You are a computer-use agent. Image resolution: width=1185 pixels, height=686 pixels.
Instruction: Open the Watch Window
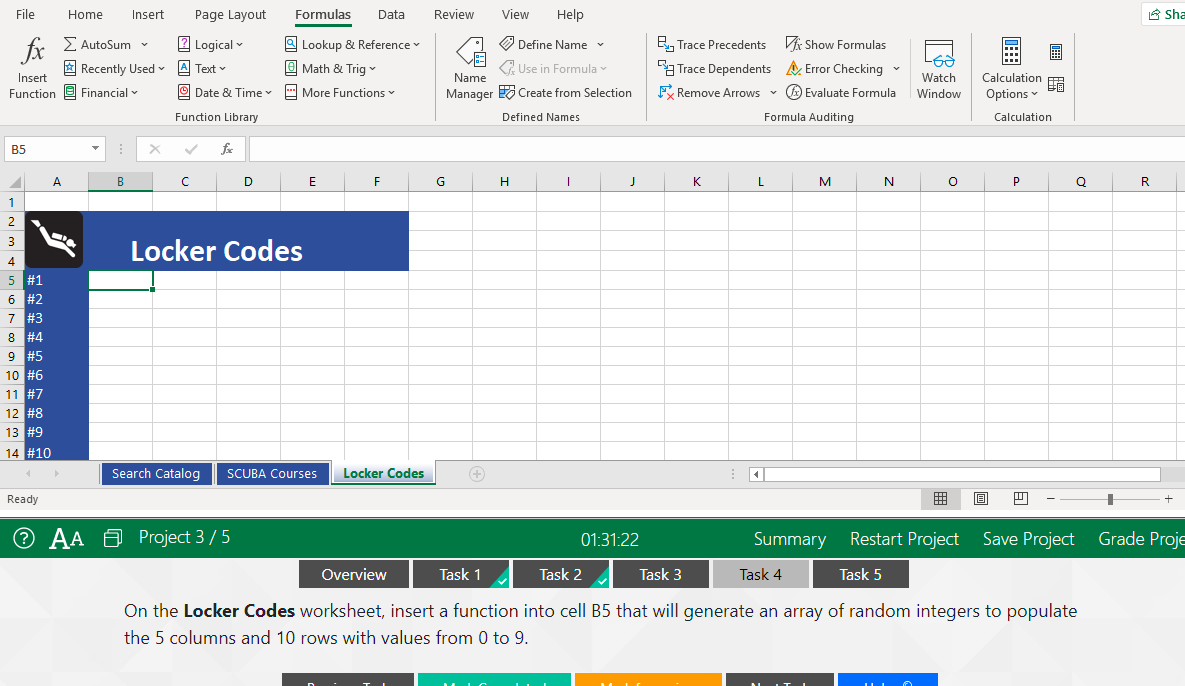click(x=938, y=66)
